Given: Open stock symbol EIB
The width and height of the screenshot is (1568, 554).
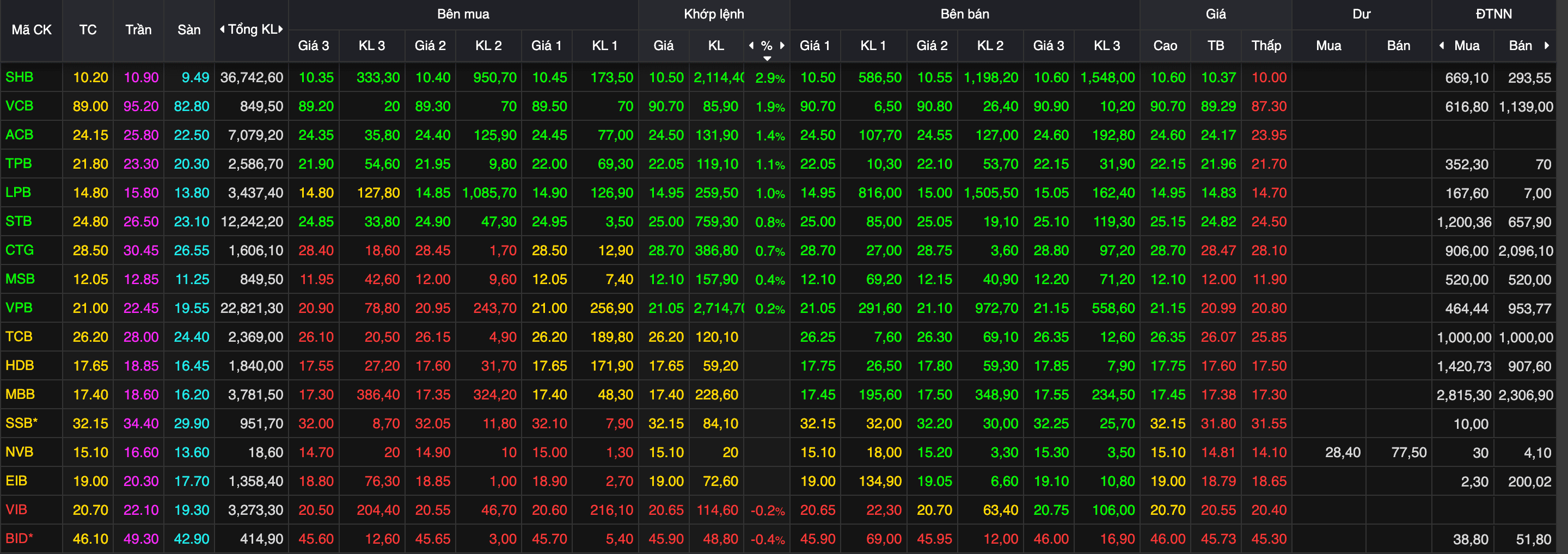Looking at the screenshot, I should tap(16, 481).
